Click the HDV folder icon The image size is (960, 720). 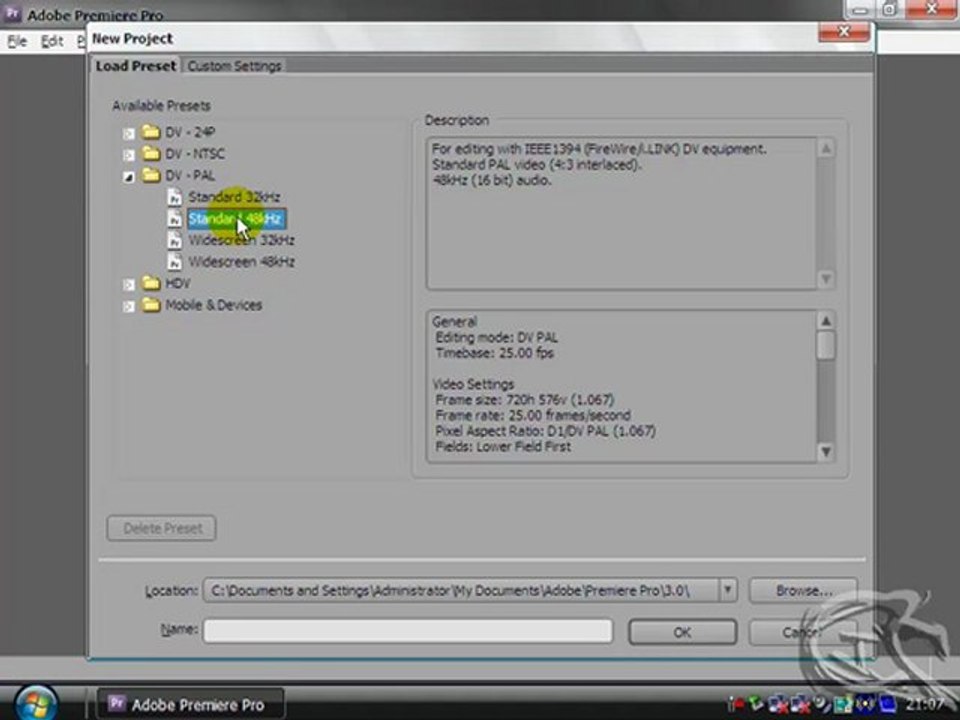coord(151,283)
